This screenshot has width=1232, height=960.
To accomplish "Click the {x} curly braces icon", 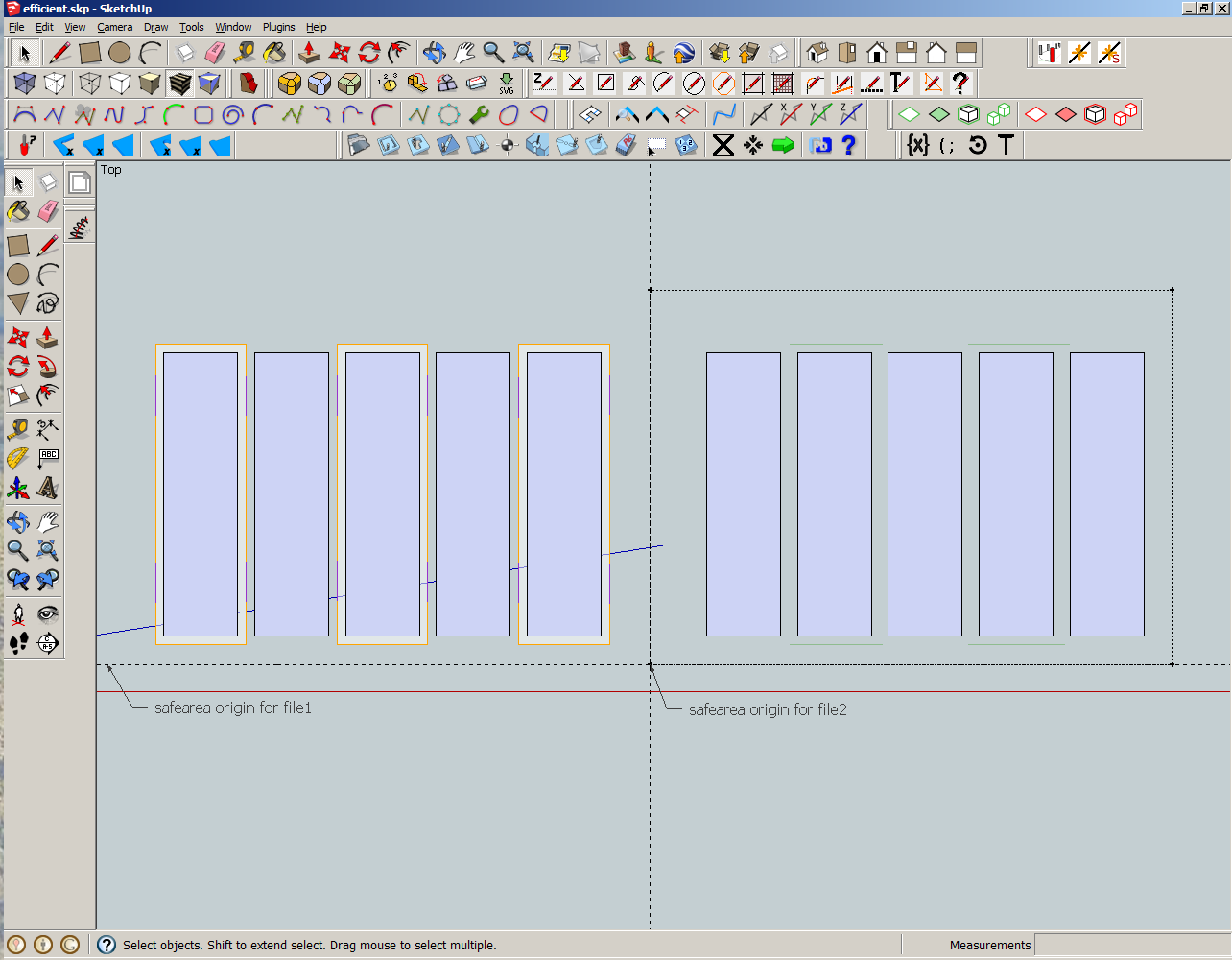I will pos(918,145).
